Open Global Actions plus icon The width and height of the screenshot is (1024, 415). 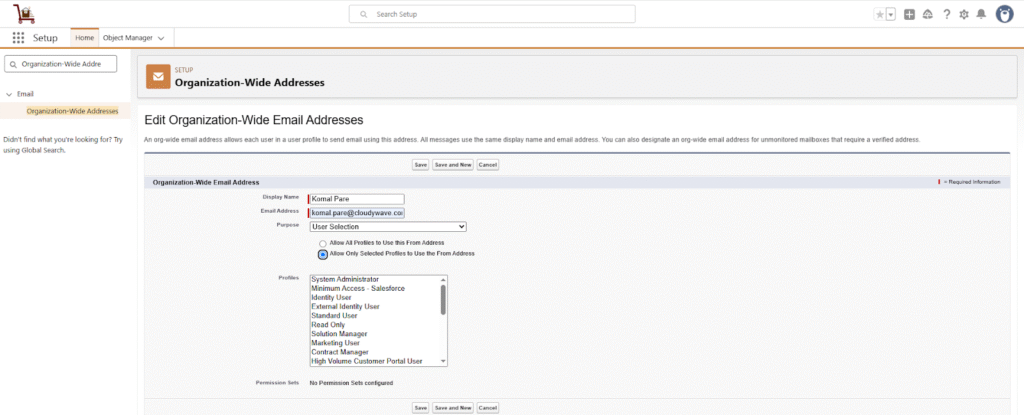908,14
